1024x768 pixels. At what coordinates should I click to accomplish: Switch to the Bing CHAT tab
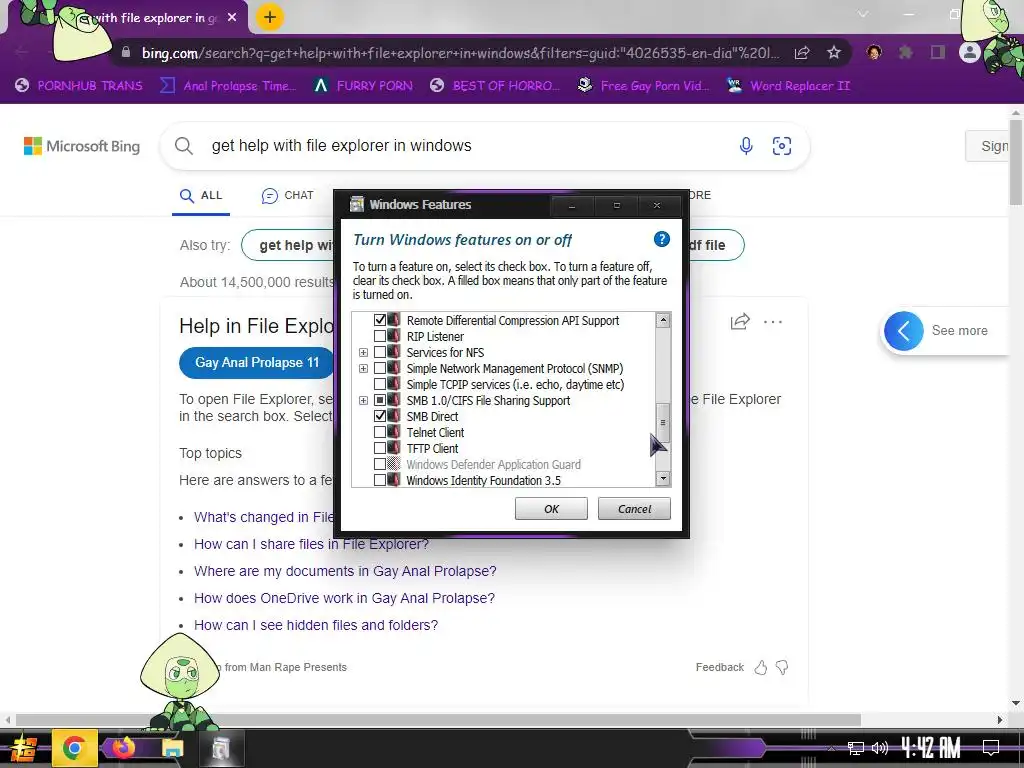[287, 195]
